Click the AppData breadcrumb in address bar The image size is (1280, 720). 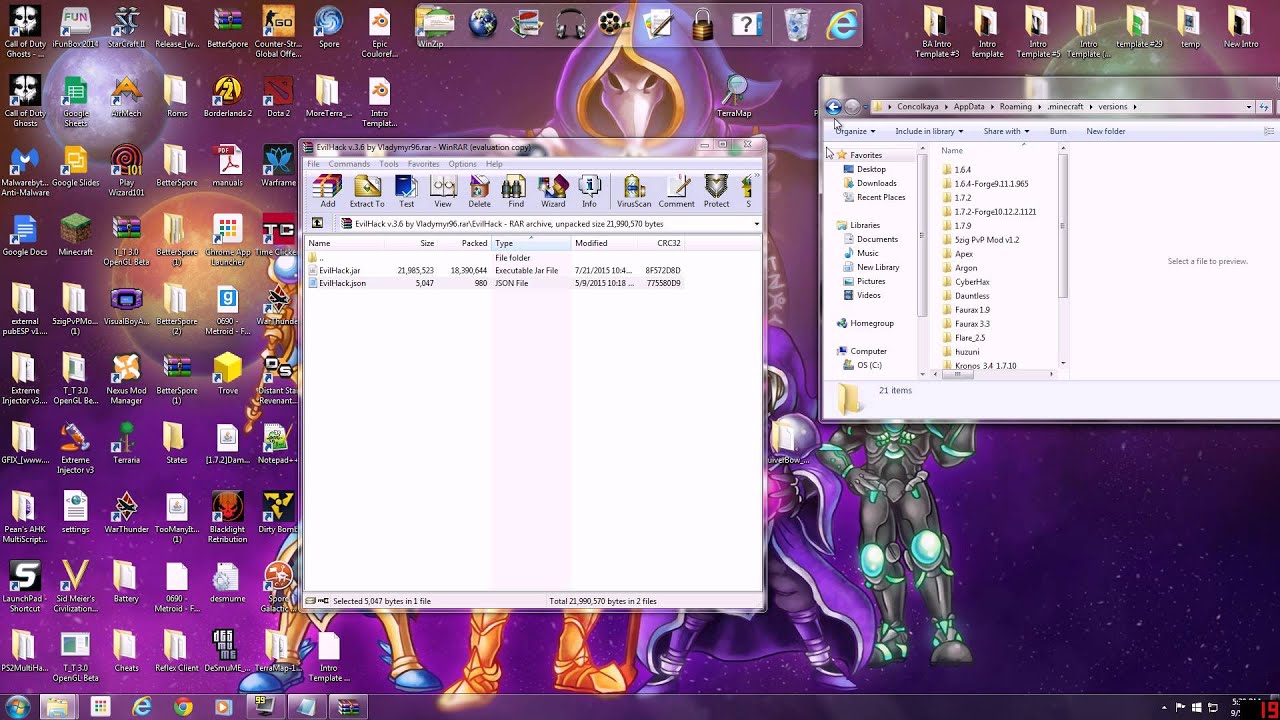coord(969,107)
